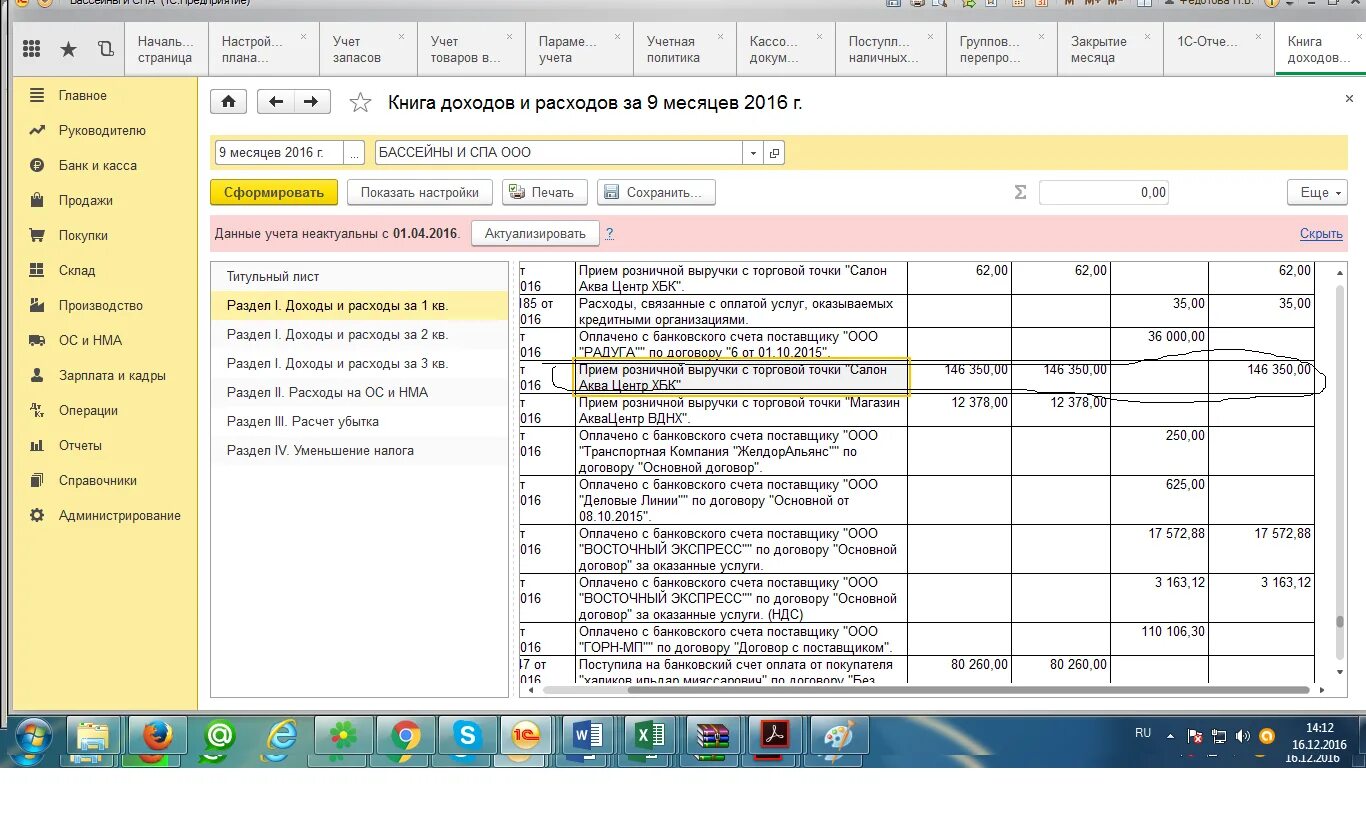Navigate back with the left arrow
This screenshot has height=813, width=1366.
pos(276,102)
